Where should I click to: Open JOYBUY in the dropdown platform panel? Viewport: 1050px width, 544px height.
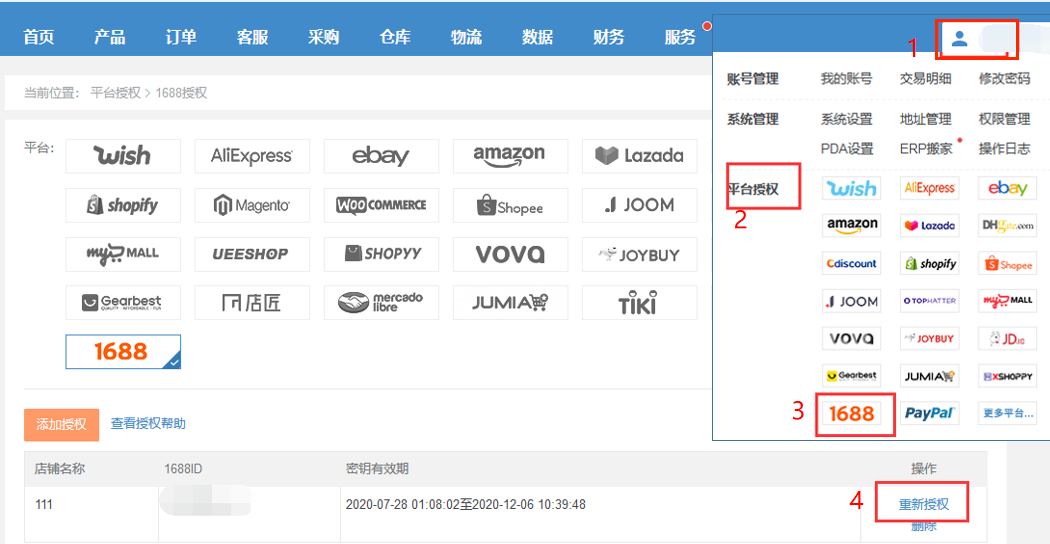click(929, 338)
